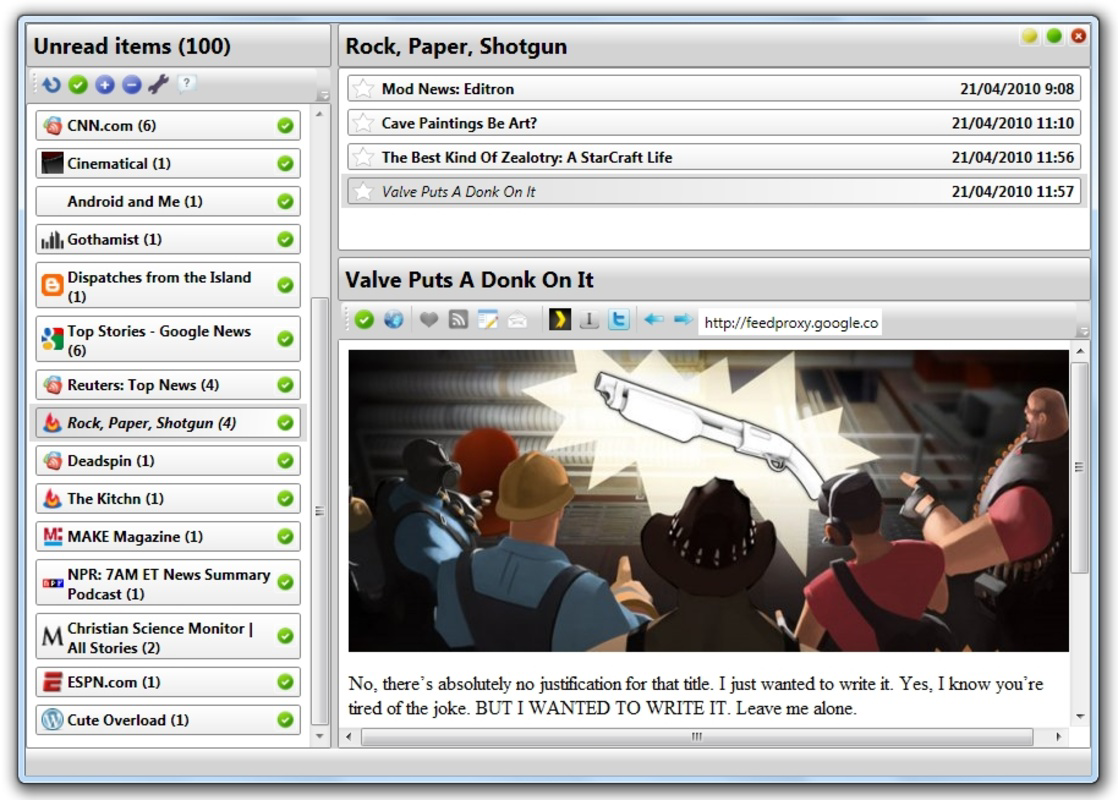Open Top Stories - Google News feed
Image resolution: width=1118 pixels, height=800 pixels.
[x=168, y=339]
